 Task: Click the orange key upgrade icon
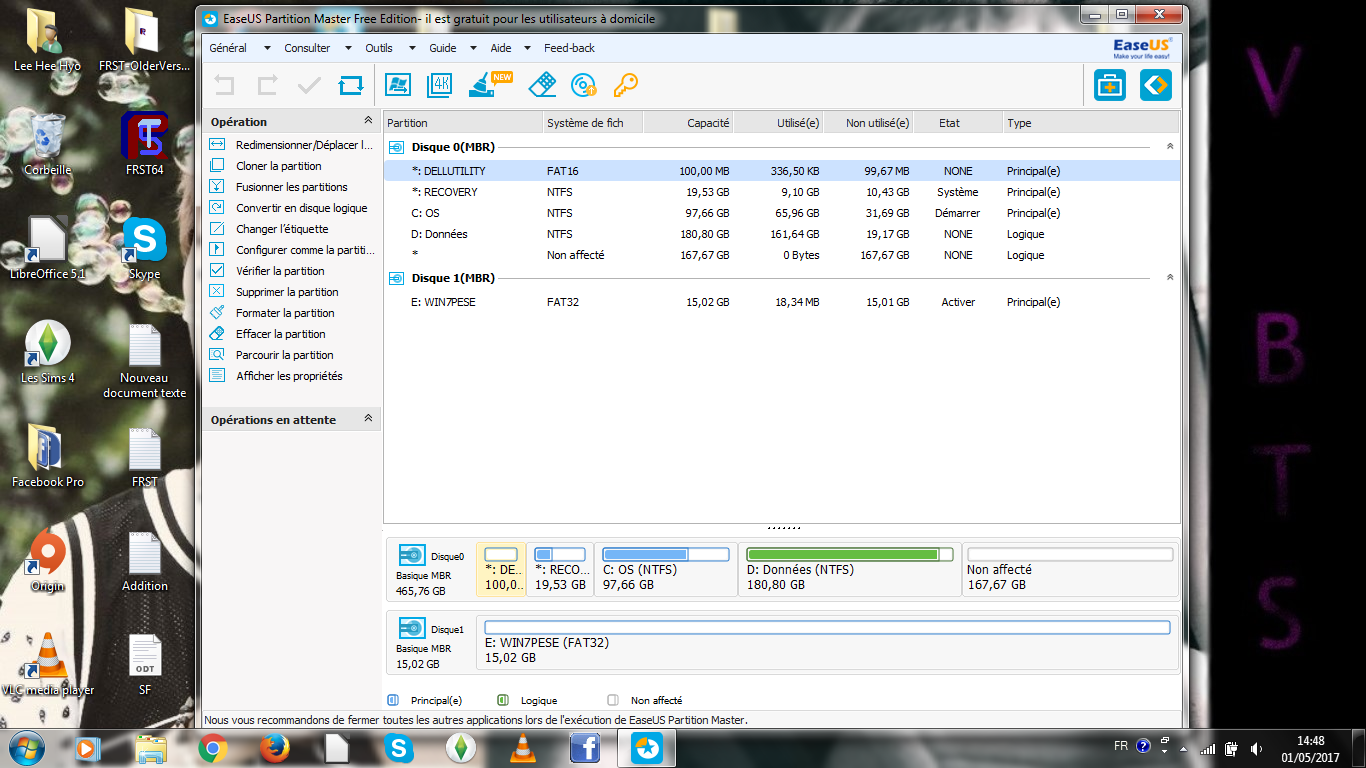pyautogui.click(x=626, y=86)
